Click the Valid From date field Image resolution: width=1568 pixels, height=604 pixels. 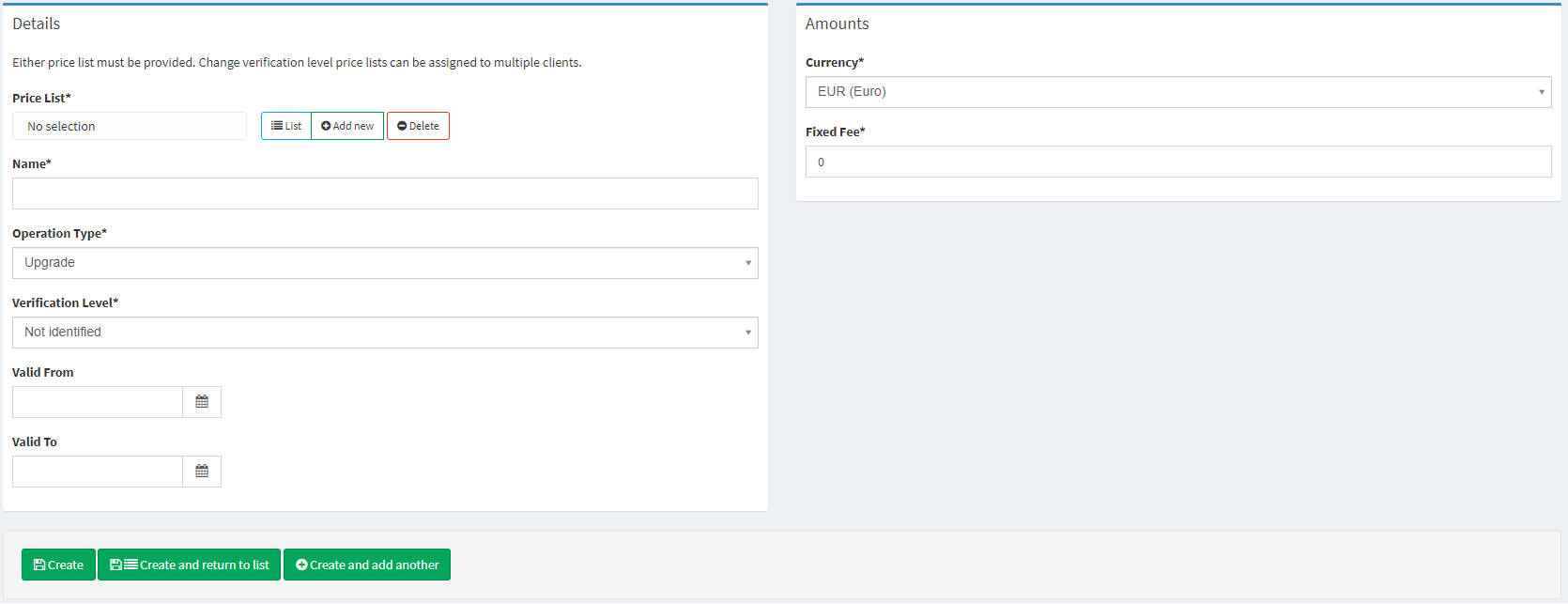click(98, 402)
